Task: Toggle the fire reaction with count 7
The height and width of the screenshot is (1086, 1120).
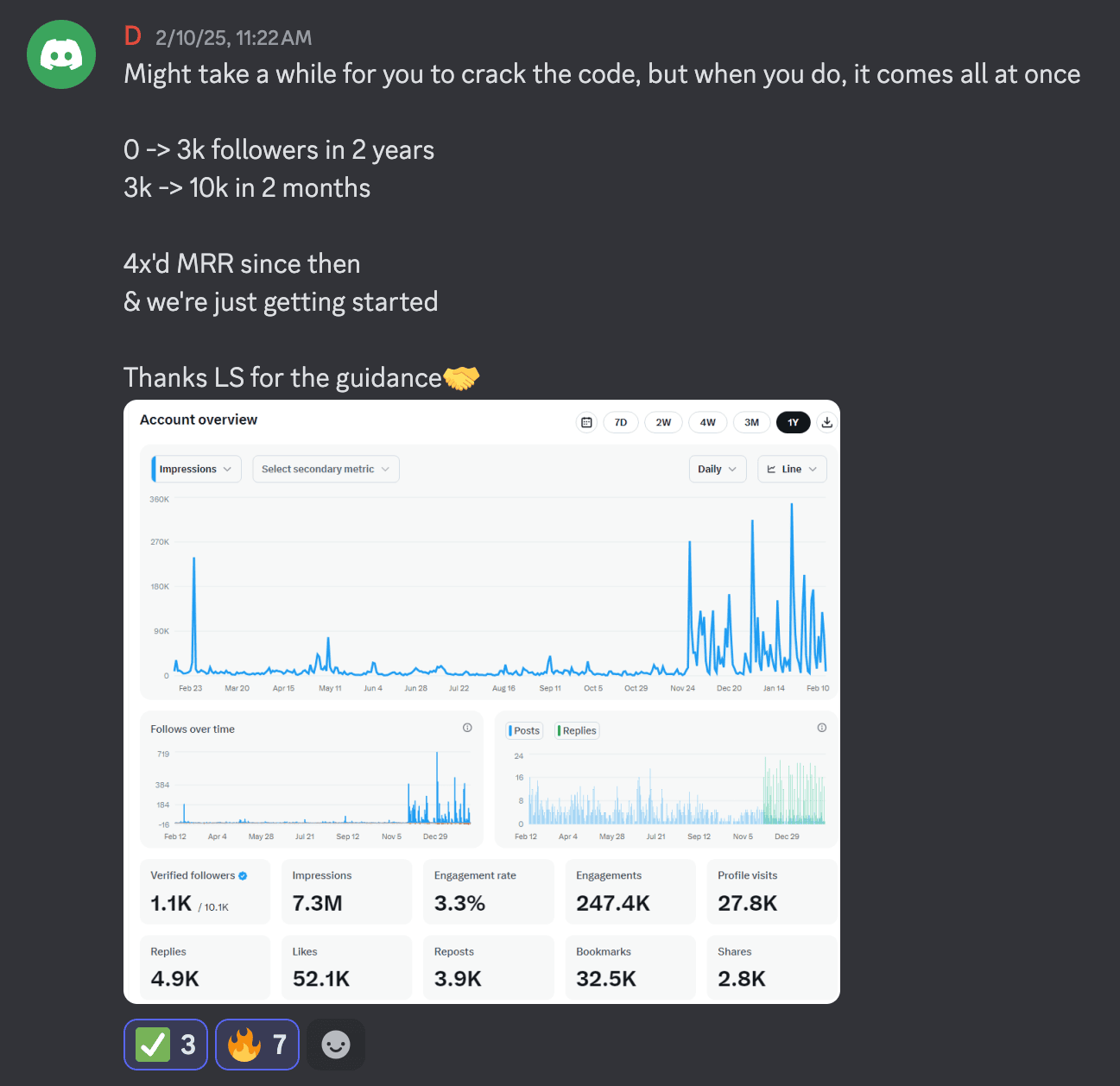Action: [x=256, y=1045]
